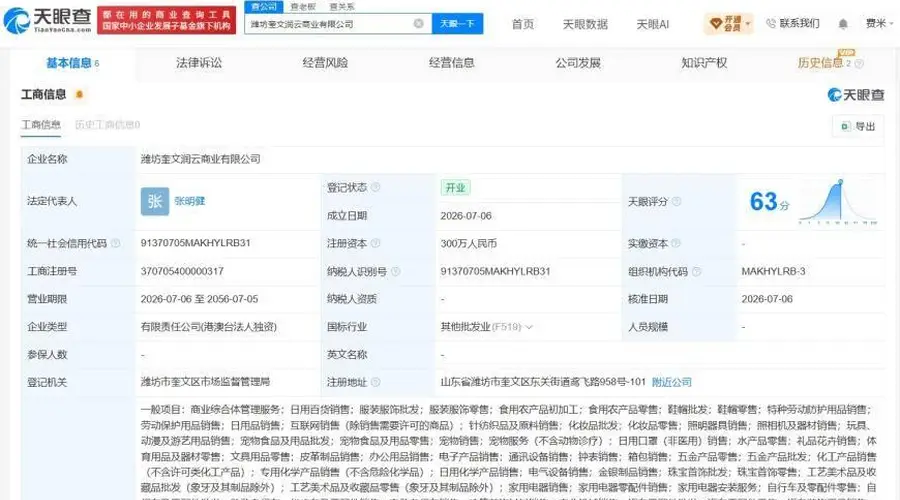This screenshot has height=500, width=900.
Task: Click the diamond VIP icon for 开通会员
Action: [716, 24]
